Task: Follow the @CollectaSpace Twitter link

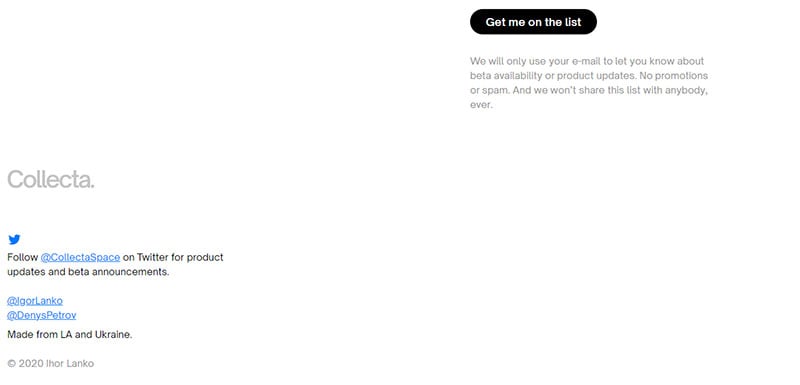Action: [x=80, y=257]
